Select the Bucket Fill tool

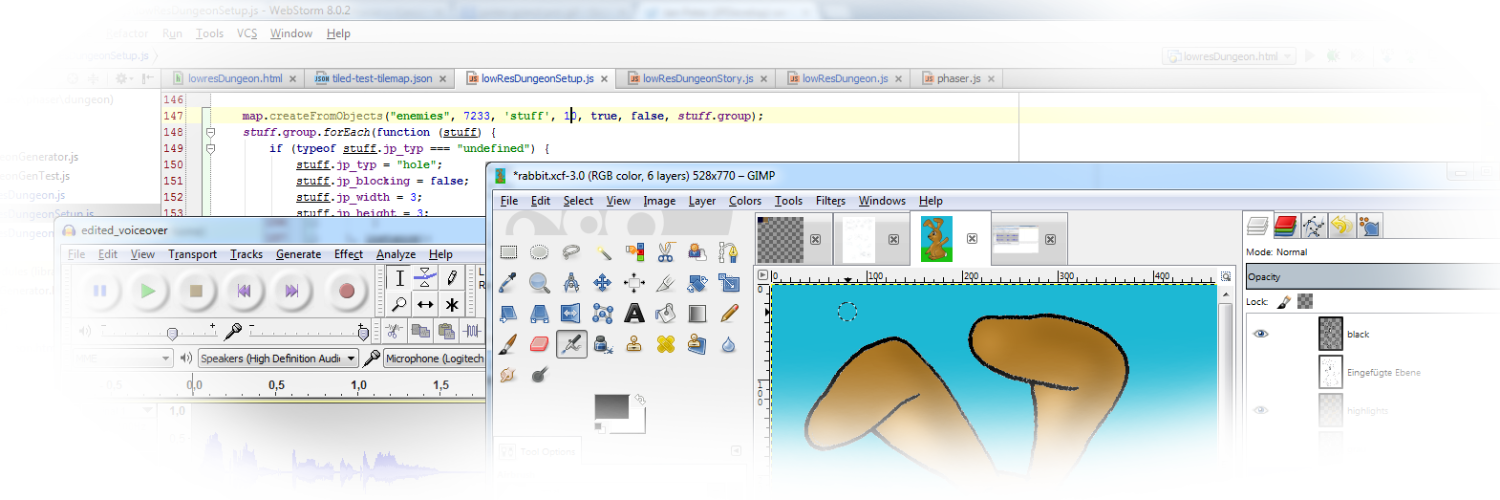click(x=665, y=314)
